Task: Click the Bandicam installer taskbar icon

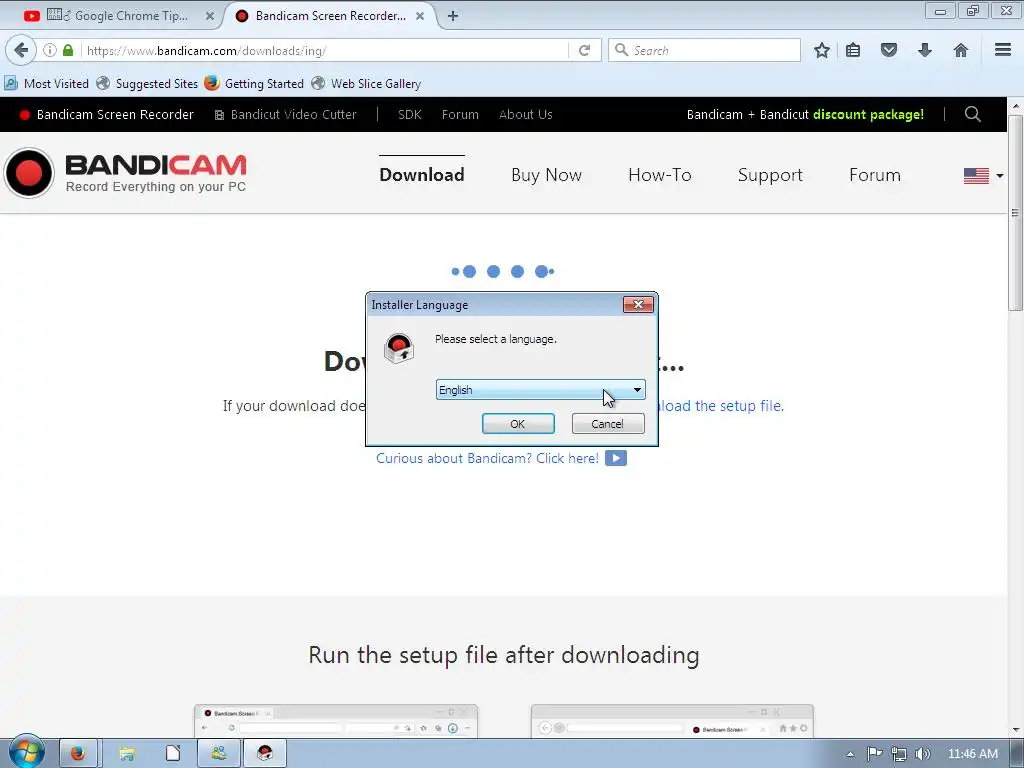Action: 264,753
